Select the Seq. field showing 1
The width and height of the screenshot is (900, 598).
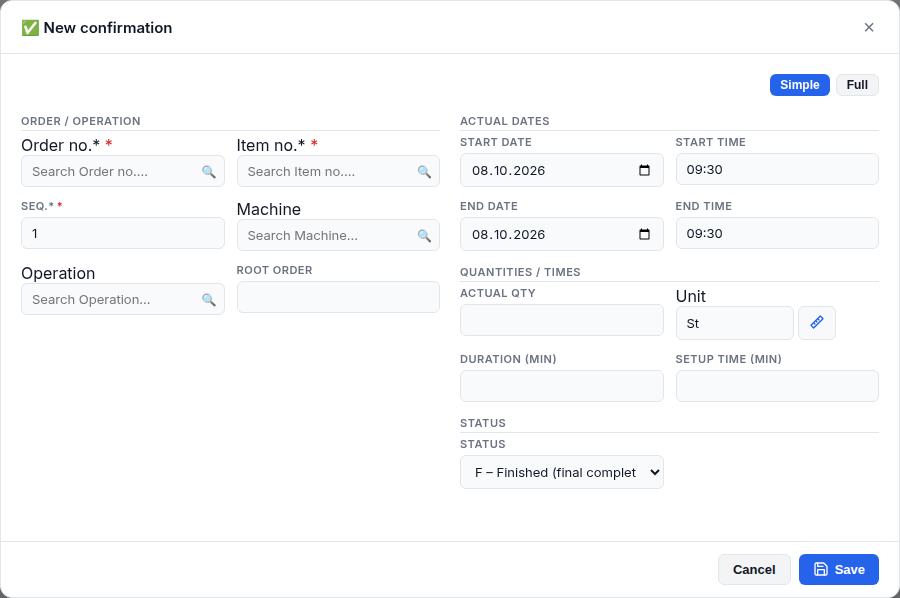tap(123, 233)
